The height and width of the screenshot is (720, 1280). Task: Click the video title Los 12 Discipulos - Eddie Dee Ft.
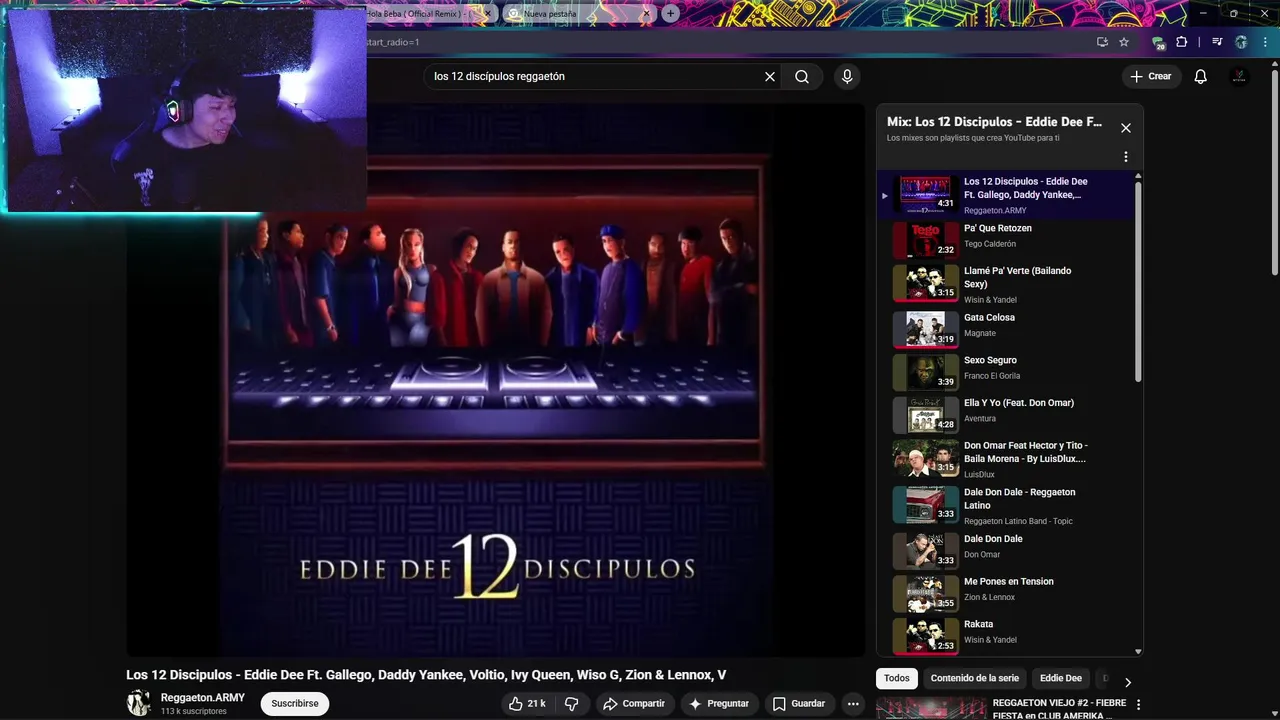pyautogui.click(x=426, y=675)
